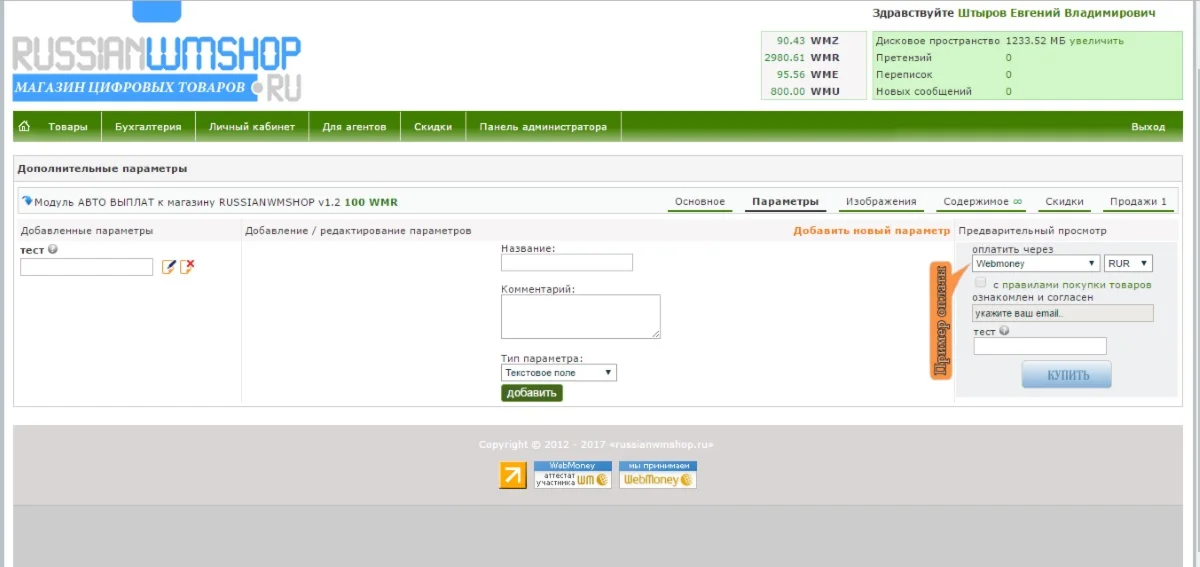The width and height of the screenshot is (1200, 567).
Task: Click the 100 WMR price text
Action: 371,202
